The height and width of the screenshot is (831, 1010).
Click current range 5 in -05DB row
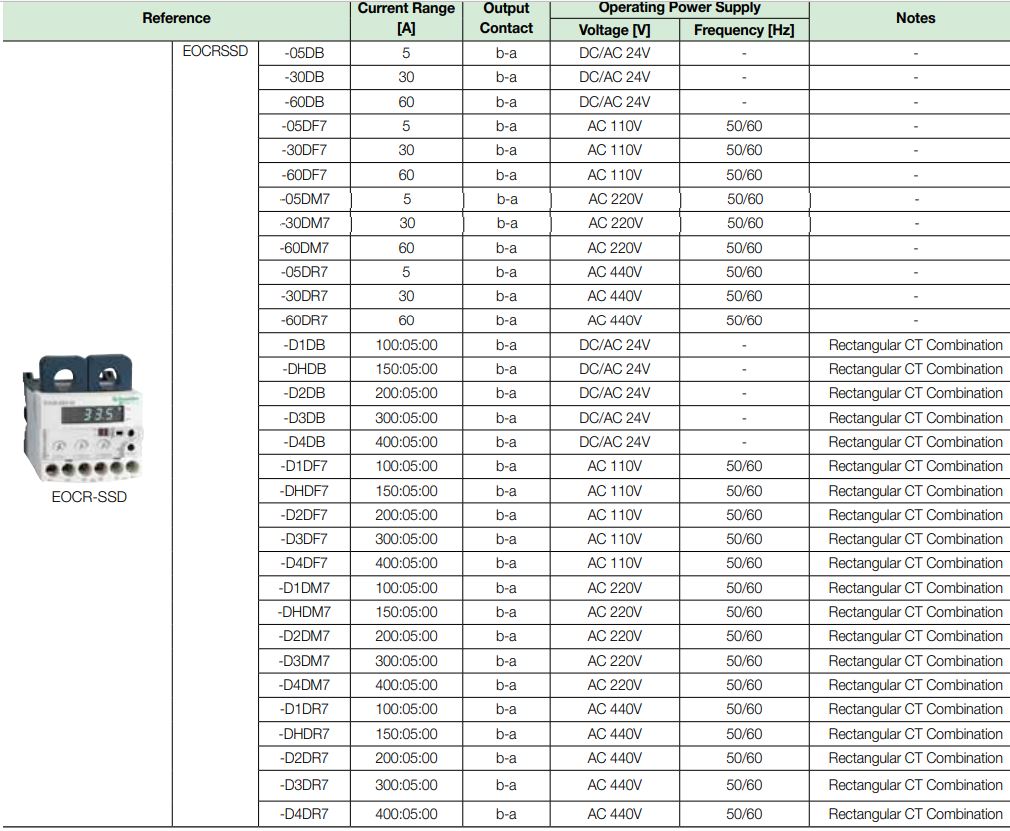406,53
